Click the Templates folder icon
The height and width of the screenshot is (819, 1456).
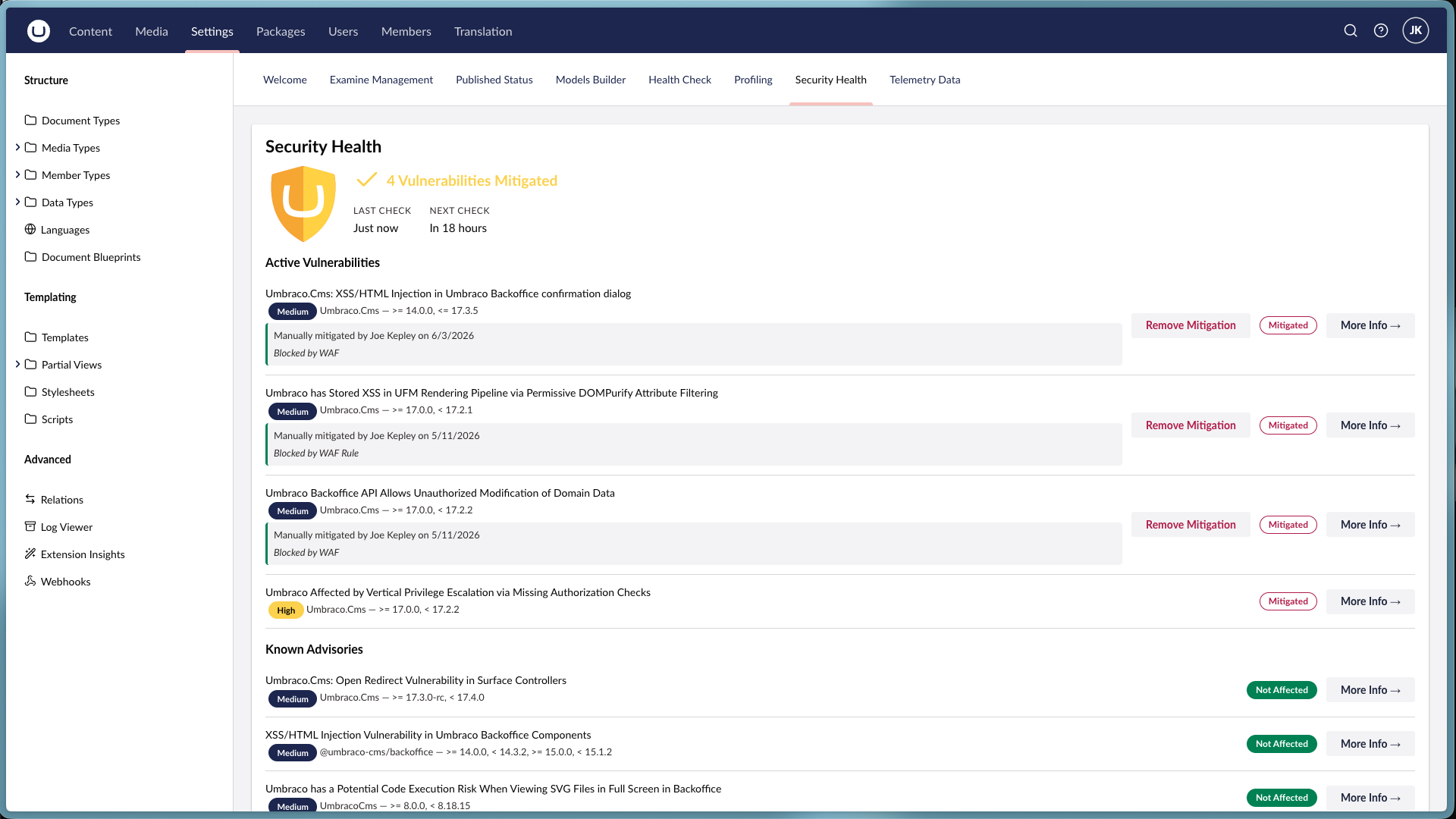coord(30,337)
